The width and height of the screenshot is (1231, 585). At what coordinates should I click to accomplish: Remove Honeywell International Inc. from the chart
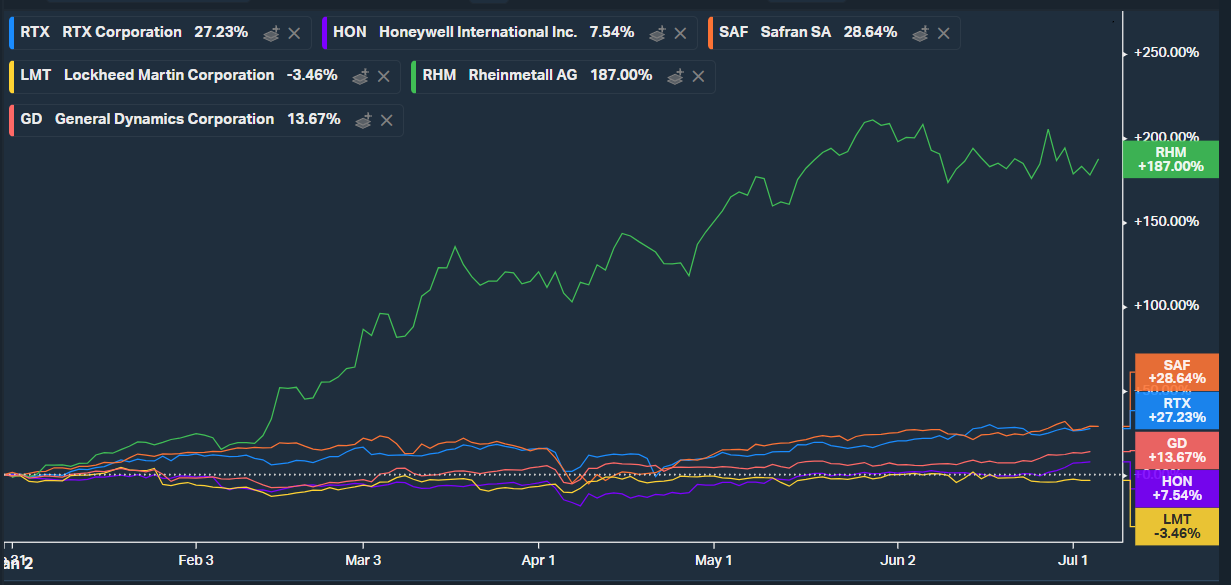point(680,33)
